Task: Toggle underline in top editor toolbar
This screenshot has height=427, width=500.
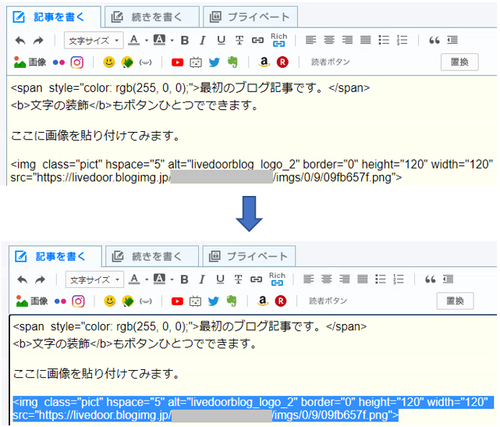Action: (x=221, y=41)
